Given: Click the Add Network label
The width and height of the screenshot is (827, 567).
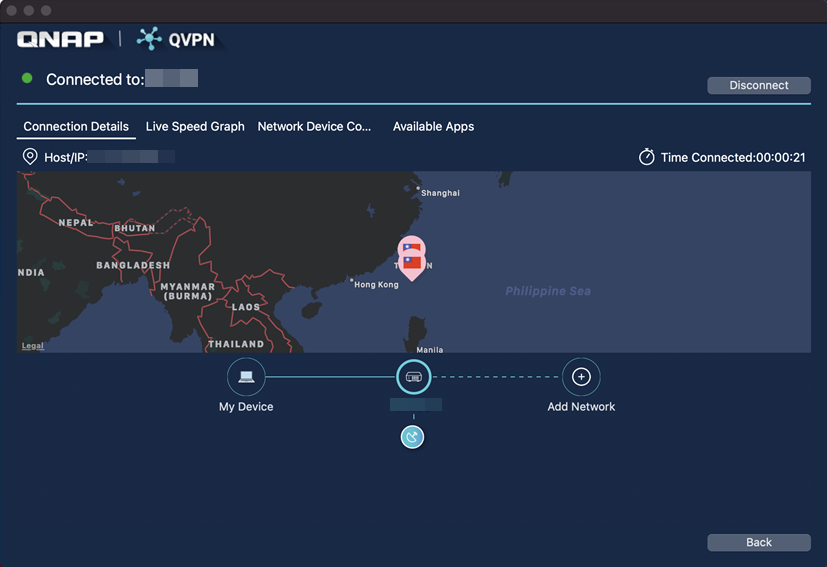Looking at the screenshot, I should tap(581, 407).
